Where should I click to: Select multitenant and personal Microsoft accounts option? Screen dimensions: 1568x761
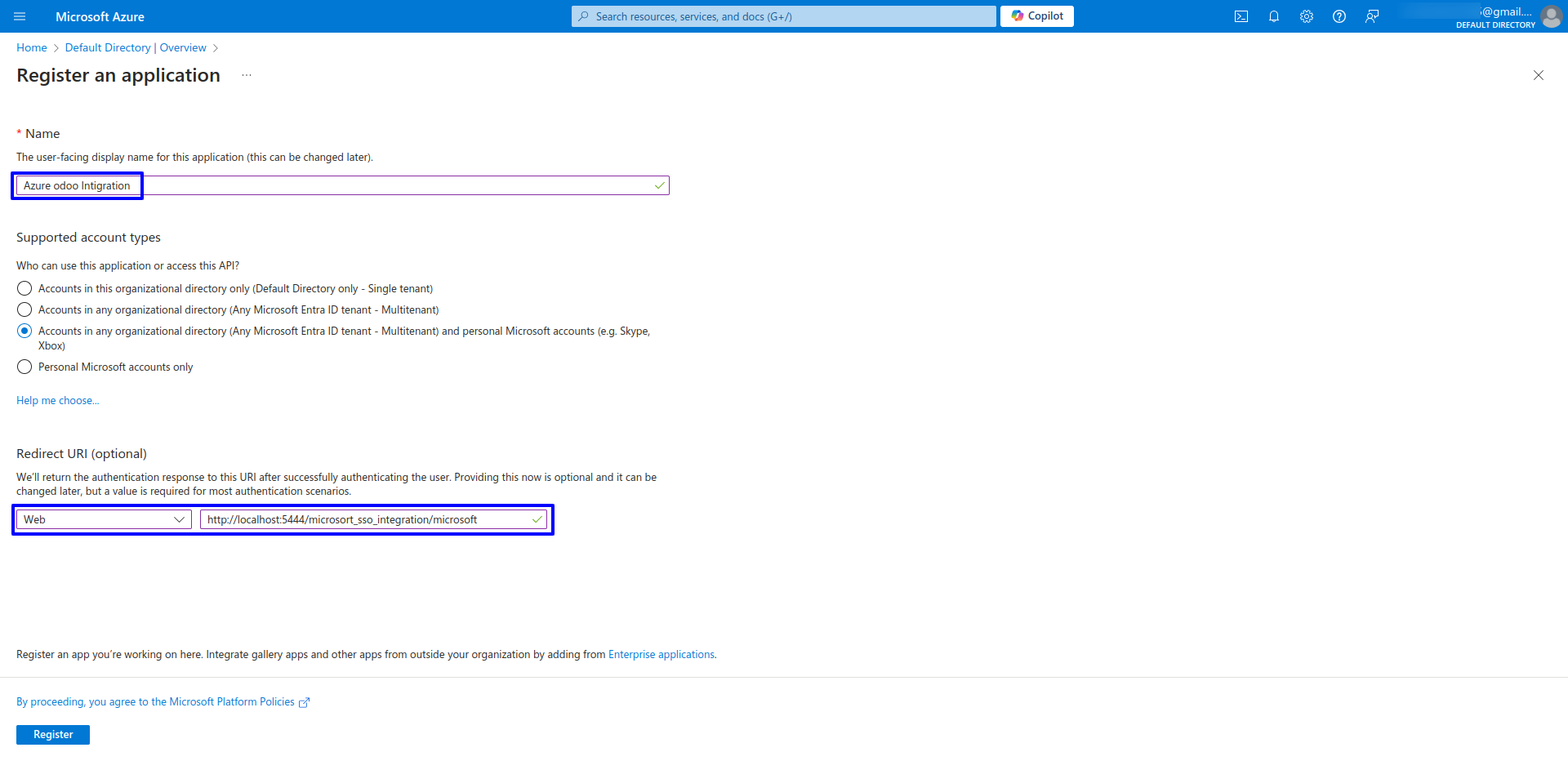coord(24,331)
